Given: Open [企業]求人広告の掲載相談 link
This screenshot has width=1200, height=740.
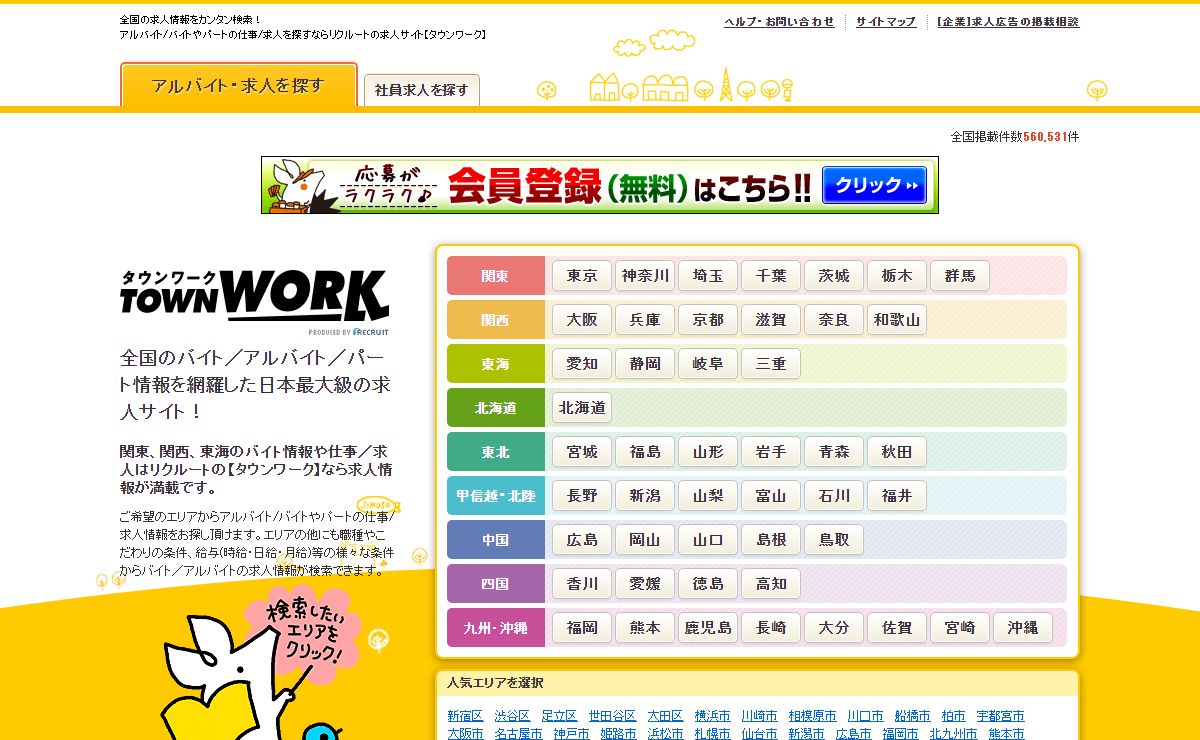Looking at the screenshot, I should click(1008, 22).
